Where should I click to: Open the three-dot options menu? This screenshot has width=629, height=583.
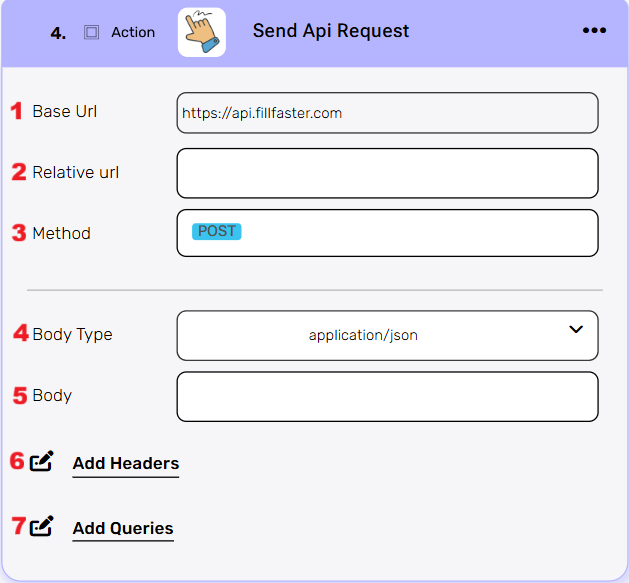(594, 31)
